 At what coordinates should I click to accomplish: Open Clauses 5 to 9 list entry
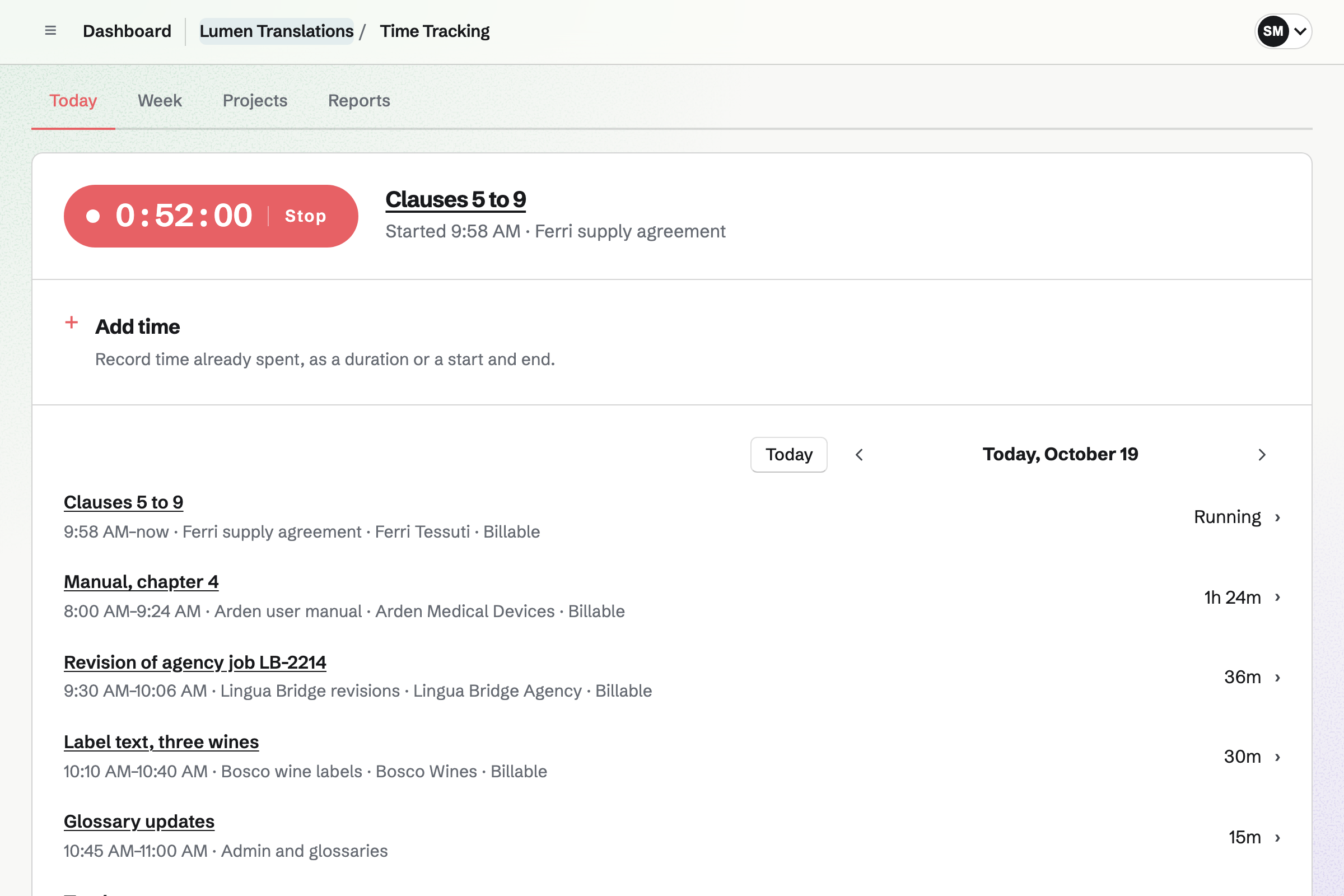tap(123, 502)
